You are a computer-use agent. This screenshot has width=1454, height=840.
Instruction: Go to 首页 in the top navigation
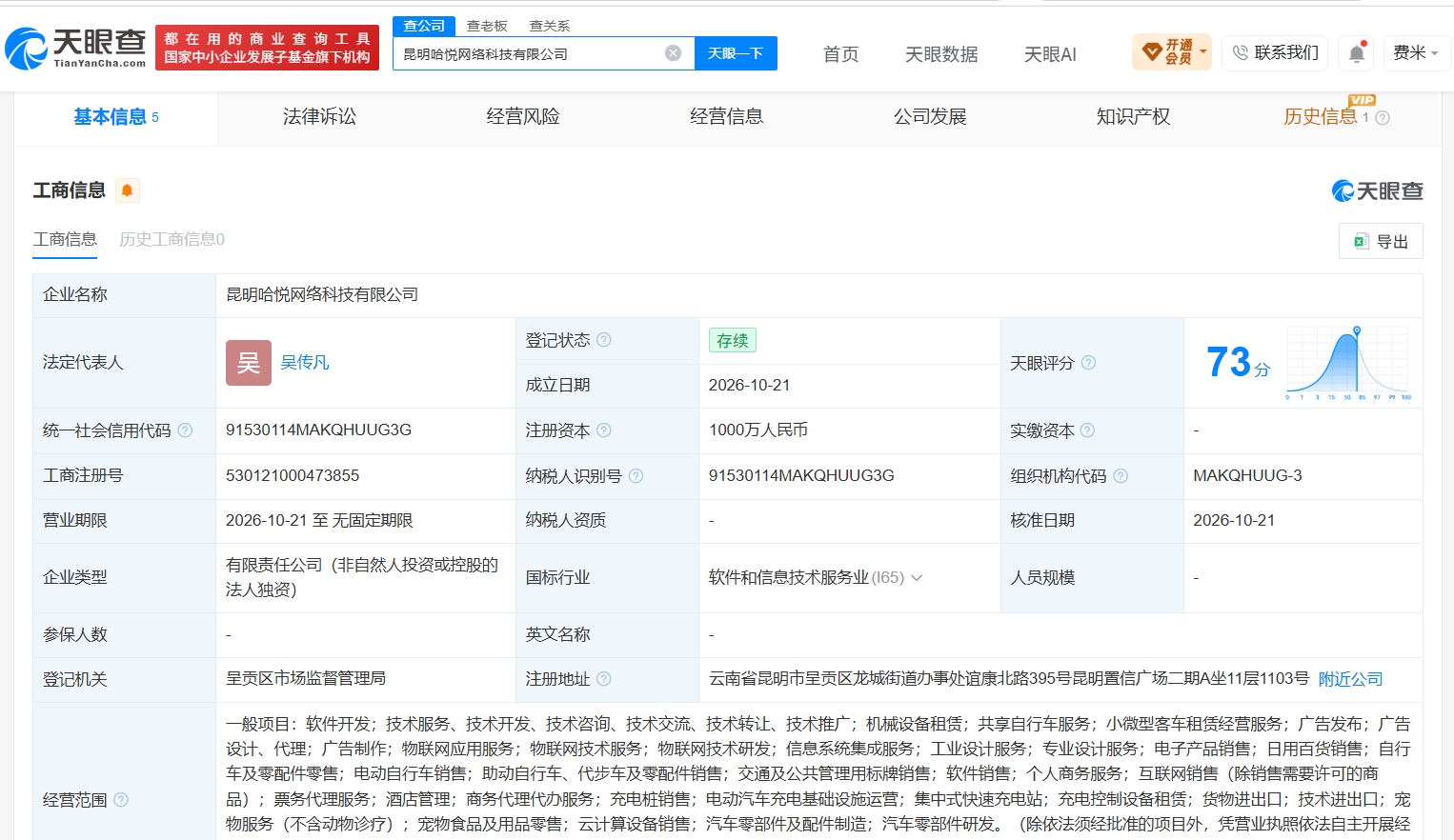point(840,55)
